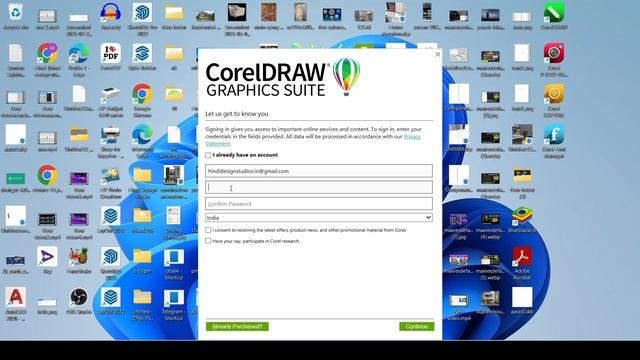
Task: Open the CorelDRAW green pencil desktop shortcut
Action: pos(554,12)
